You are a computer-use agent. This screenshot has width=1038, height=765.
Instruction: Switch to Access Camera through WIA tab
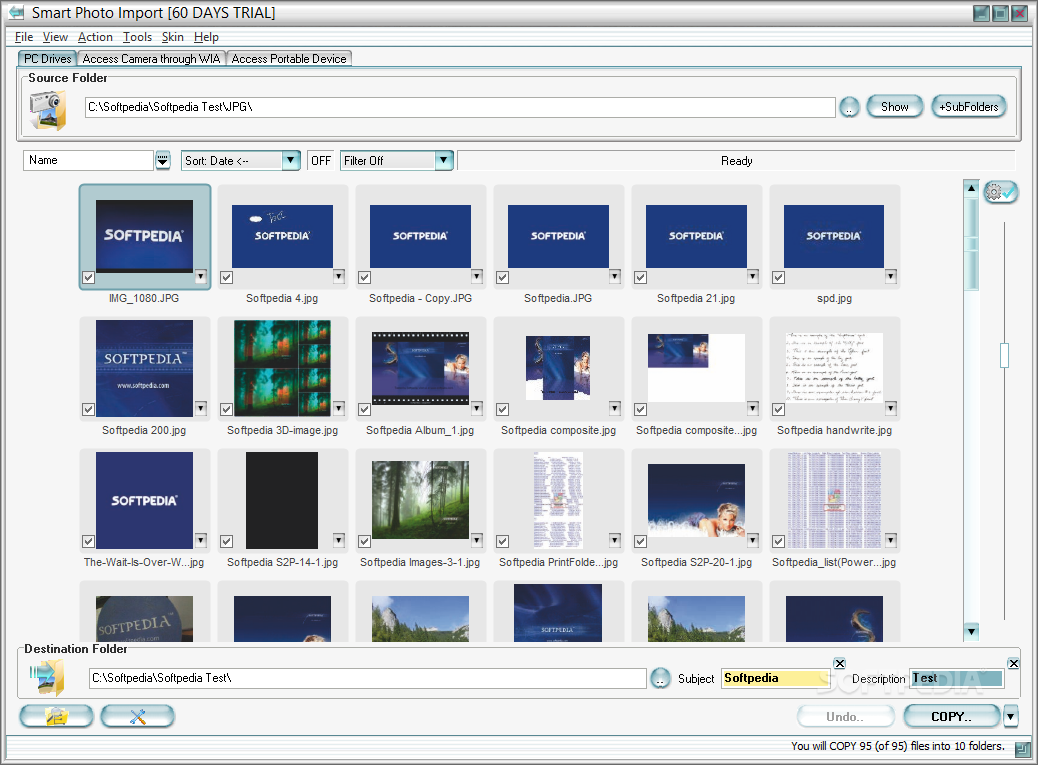click(x=152, y=59)
